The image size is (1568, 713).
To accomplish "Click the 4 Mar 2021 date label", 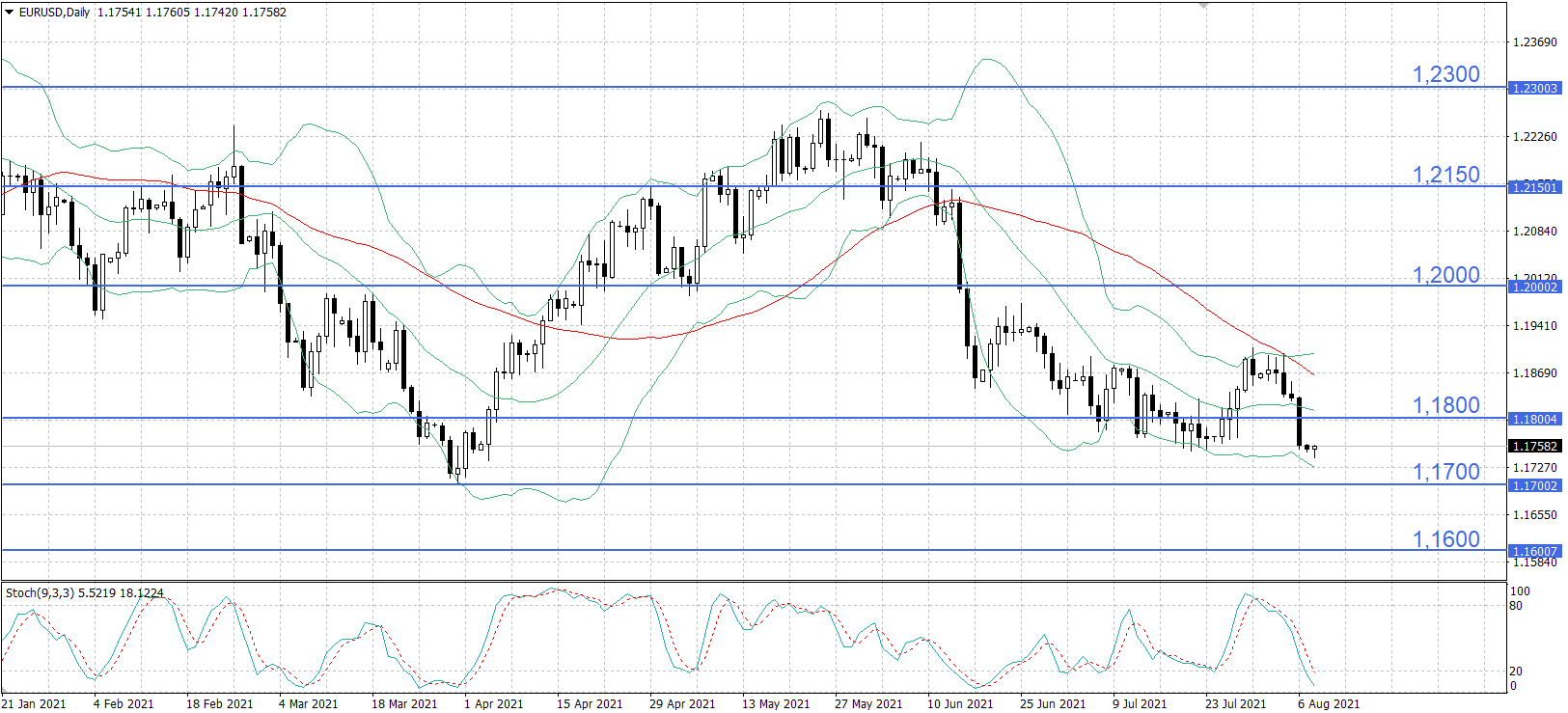I will point(309,703).
